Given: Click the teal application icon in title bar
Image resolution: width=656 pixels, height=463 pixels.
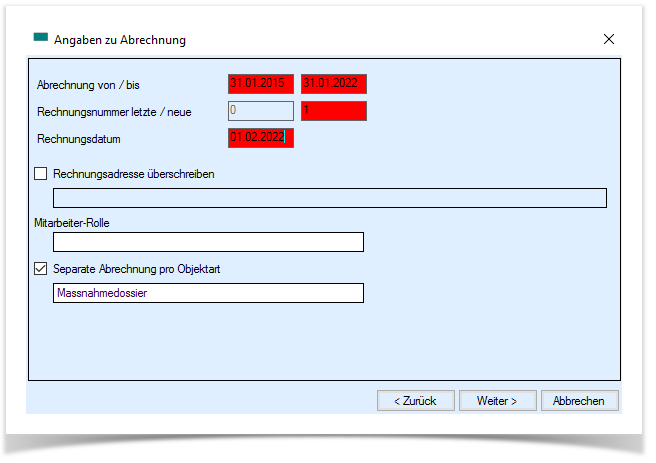Looking at the screenshot, I should 41,37.
